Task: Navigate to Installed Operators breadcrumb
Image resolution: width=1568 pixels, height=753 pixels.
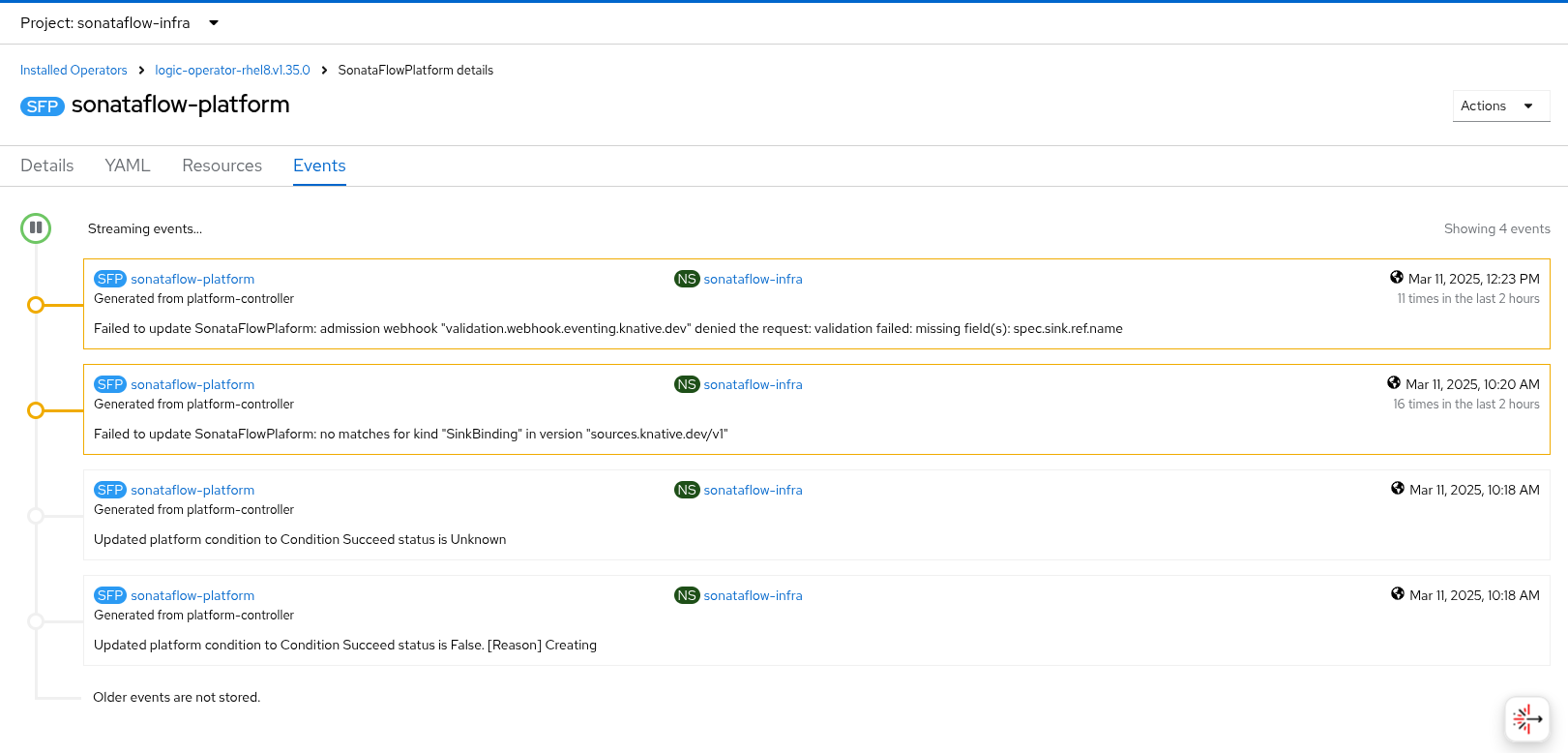Action: click(74, 71)
